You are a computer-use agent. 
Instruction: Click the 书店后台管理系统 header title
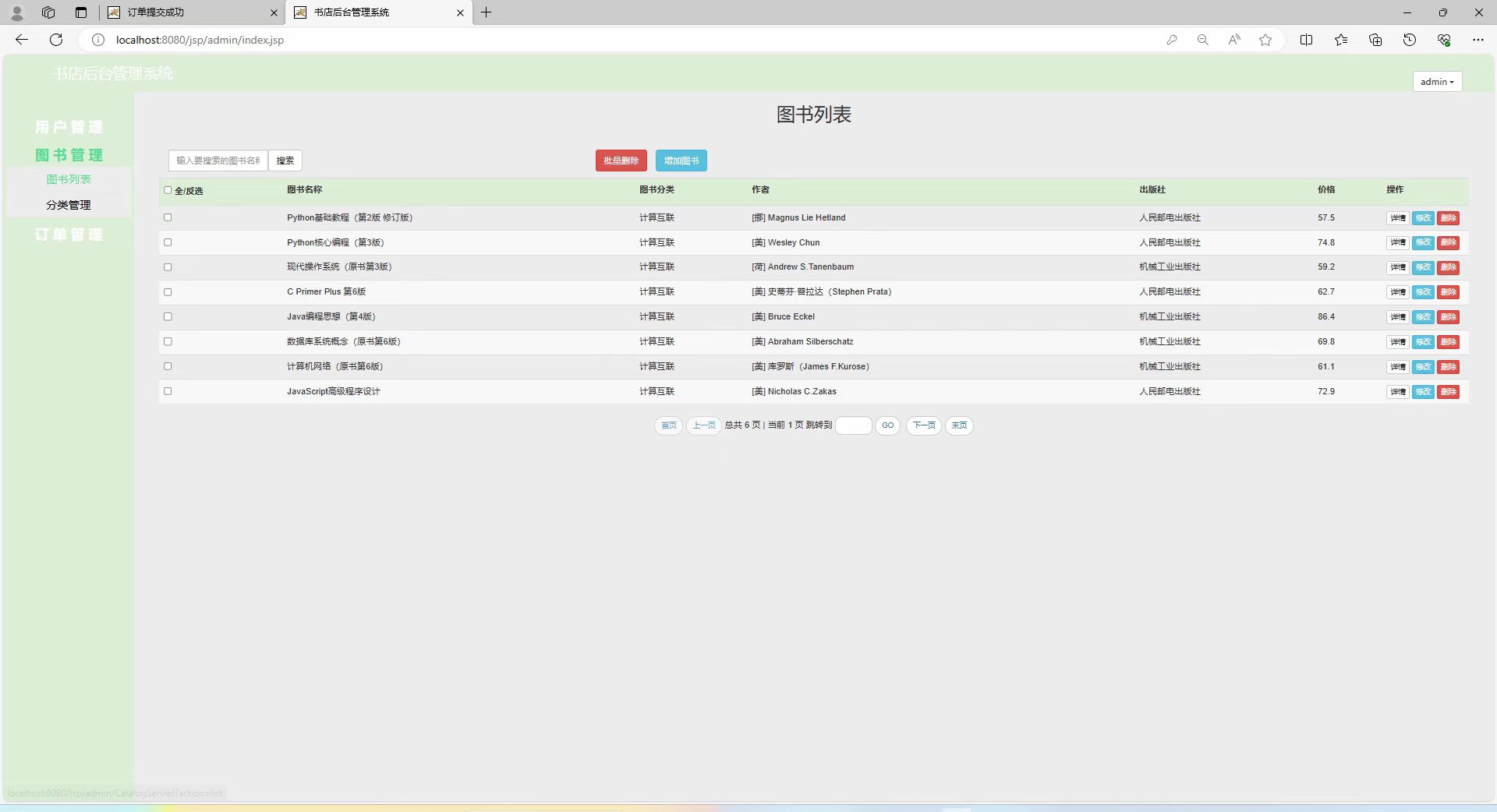pos(113,73)
